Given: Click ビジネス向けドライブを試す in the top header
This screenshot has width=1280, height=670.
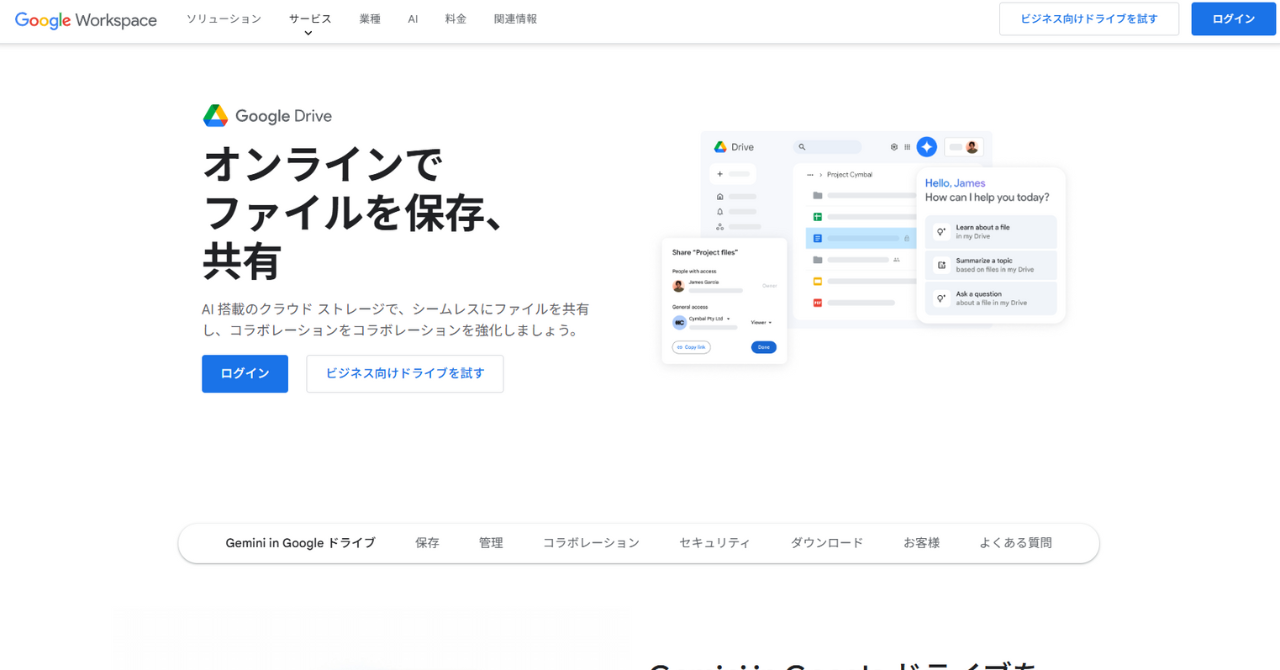Looking at the screenshot, I should [x=1088, y=19].
